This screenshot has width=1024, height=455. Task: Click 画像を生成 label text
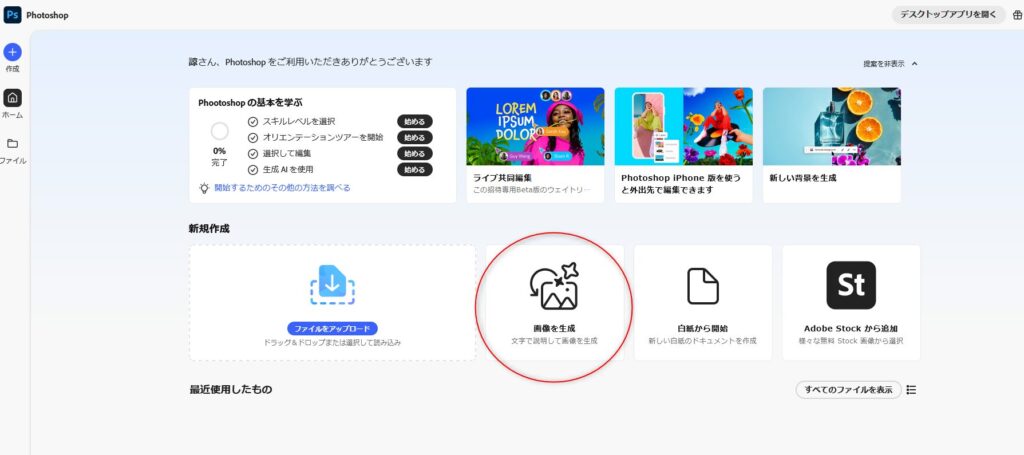click(x=554, y=328)
